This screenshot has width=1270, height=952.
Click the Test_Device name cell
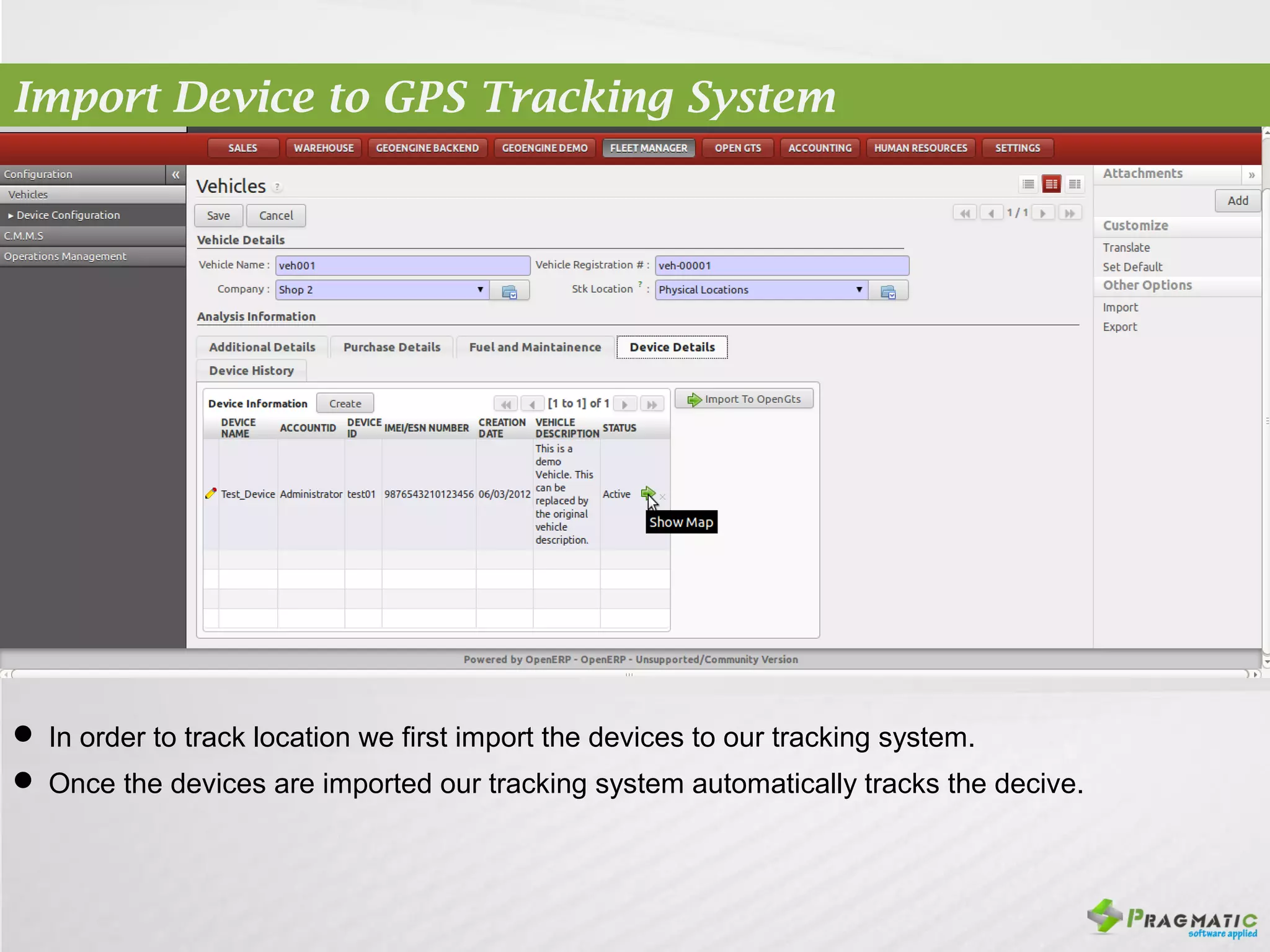247,495
